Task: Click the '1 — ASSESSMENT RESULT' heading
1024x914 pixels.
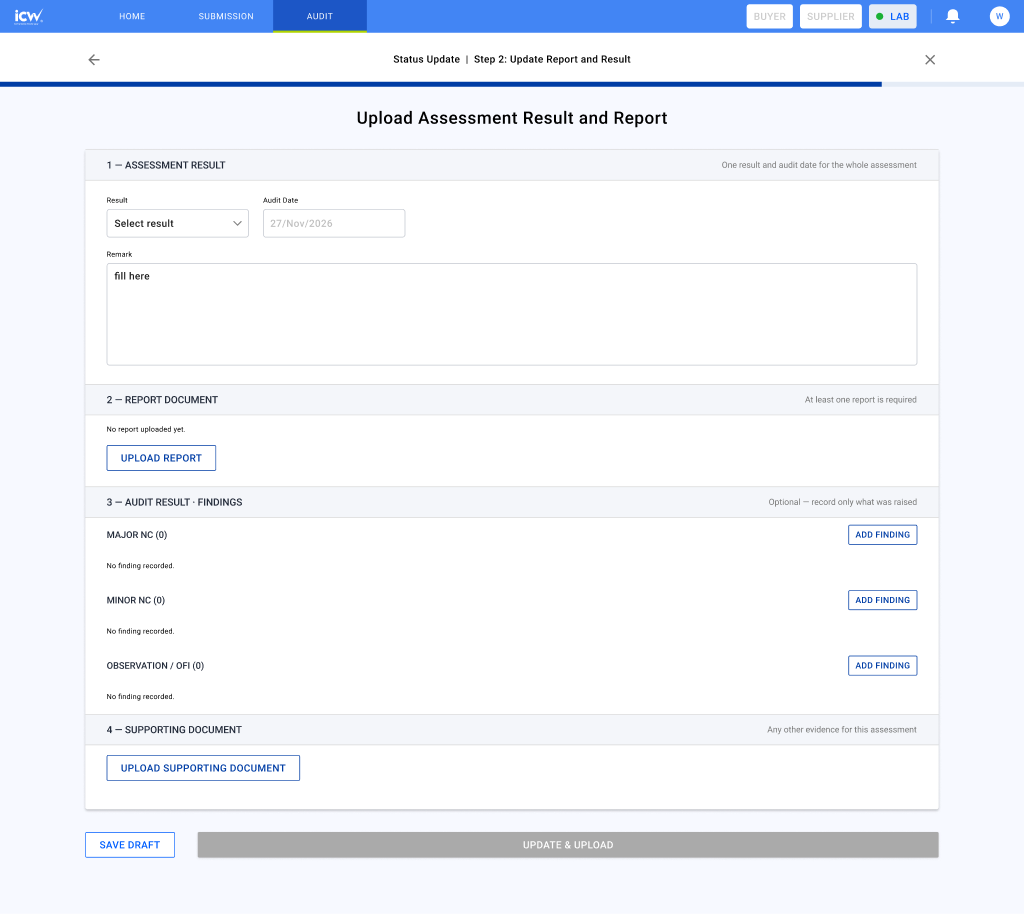Action: tap(166, 165)
